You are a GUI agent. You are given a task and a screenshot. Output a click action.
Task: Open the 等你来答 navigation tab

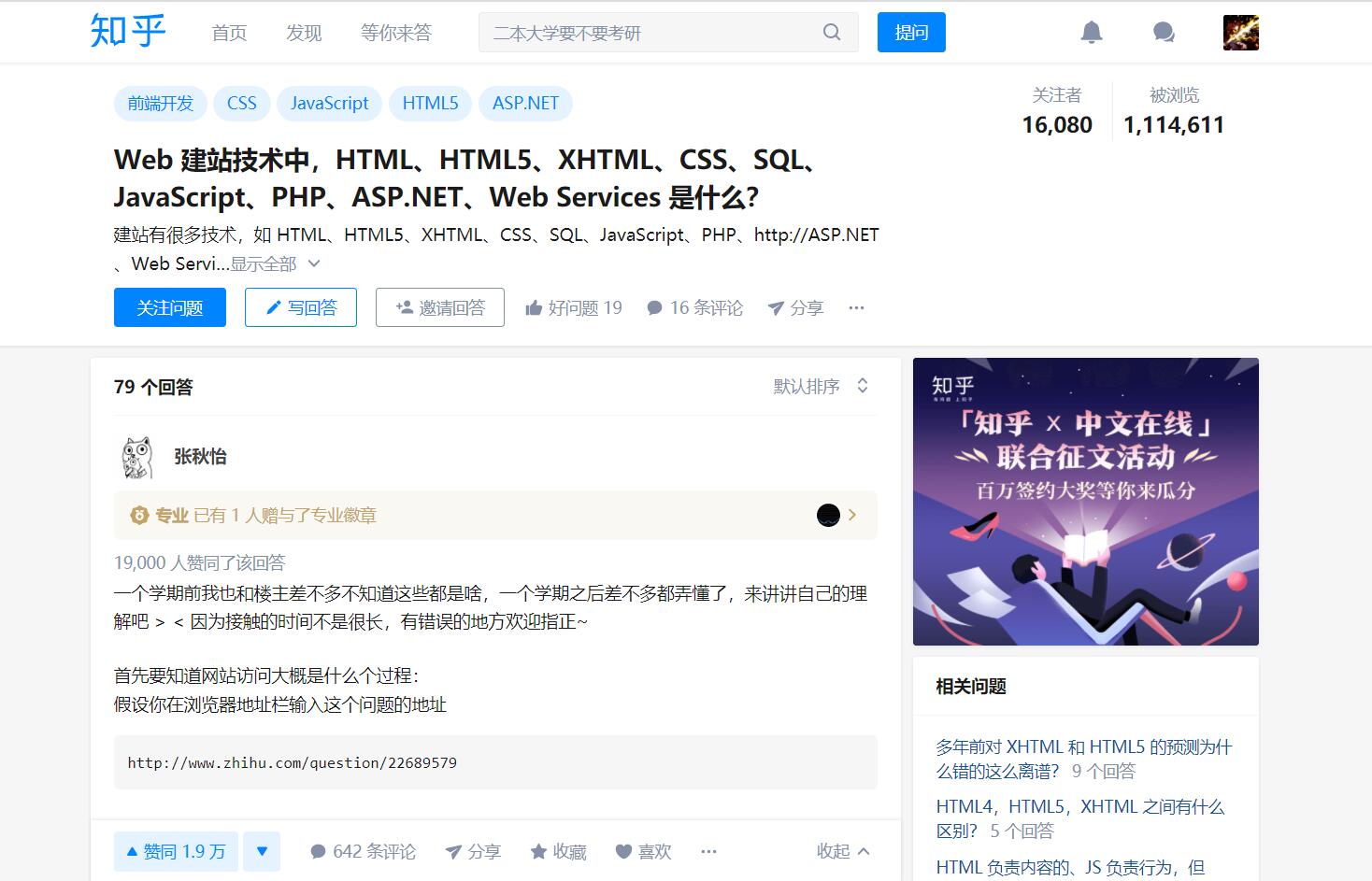tap(395, 33)
